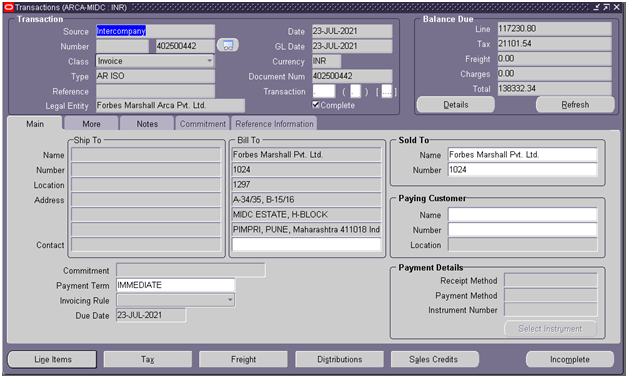Click the Balance Due Line value 117230.80
The height and width of the screenshot is (378, 628).
554,29
